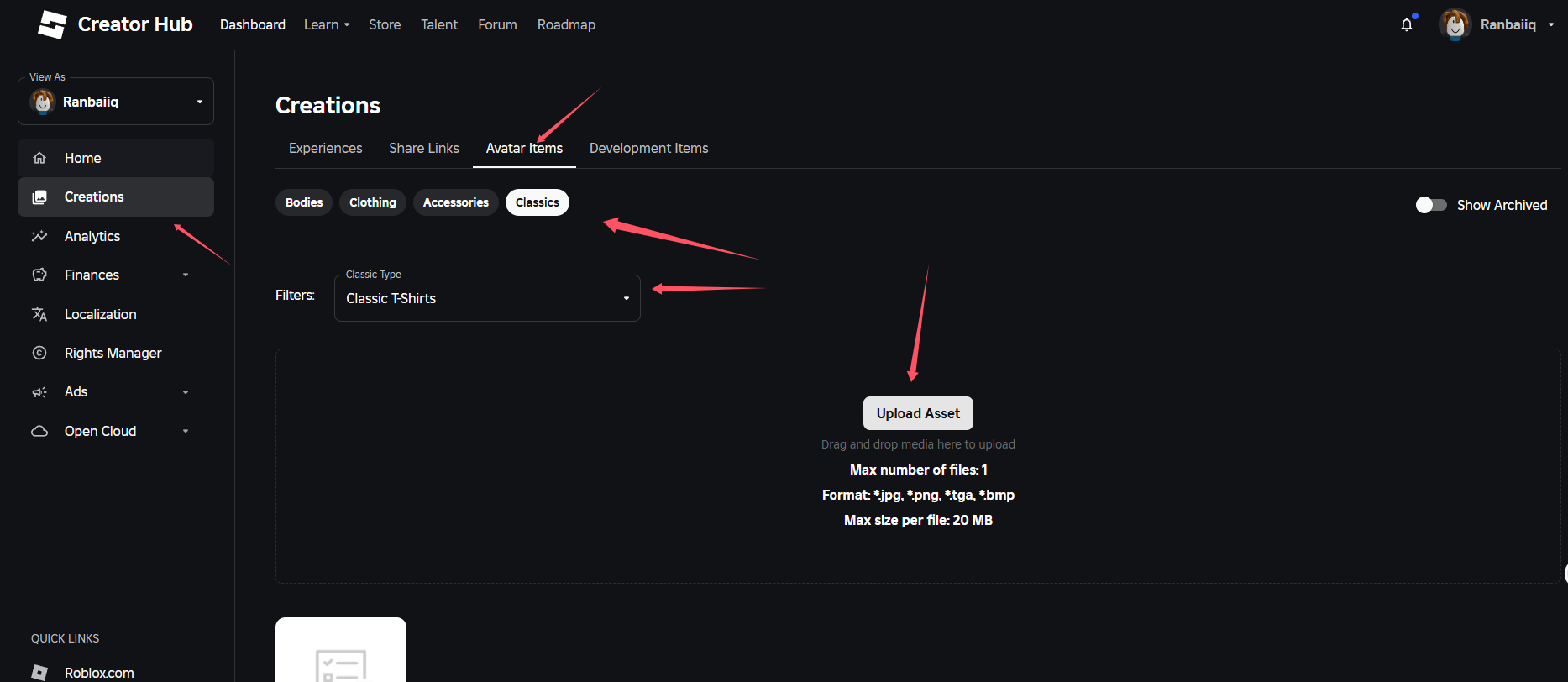Select the Classics filter chip
Viewport: 1568px width, 682px height.
537,202
